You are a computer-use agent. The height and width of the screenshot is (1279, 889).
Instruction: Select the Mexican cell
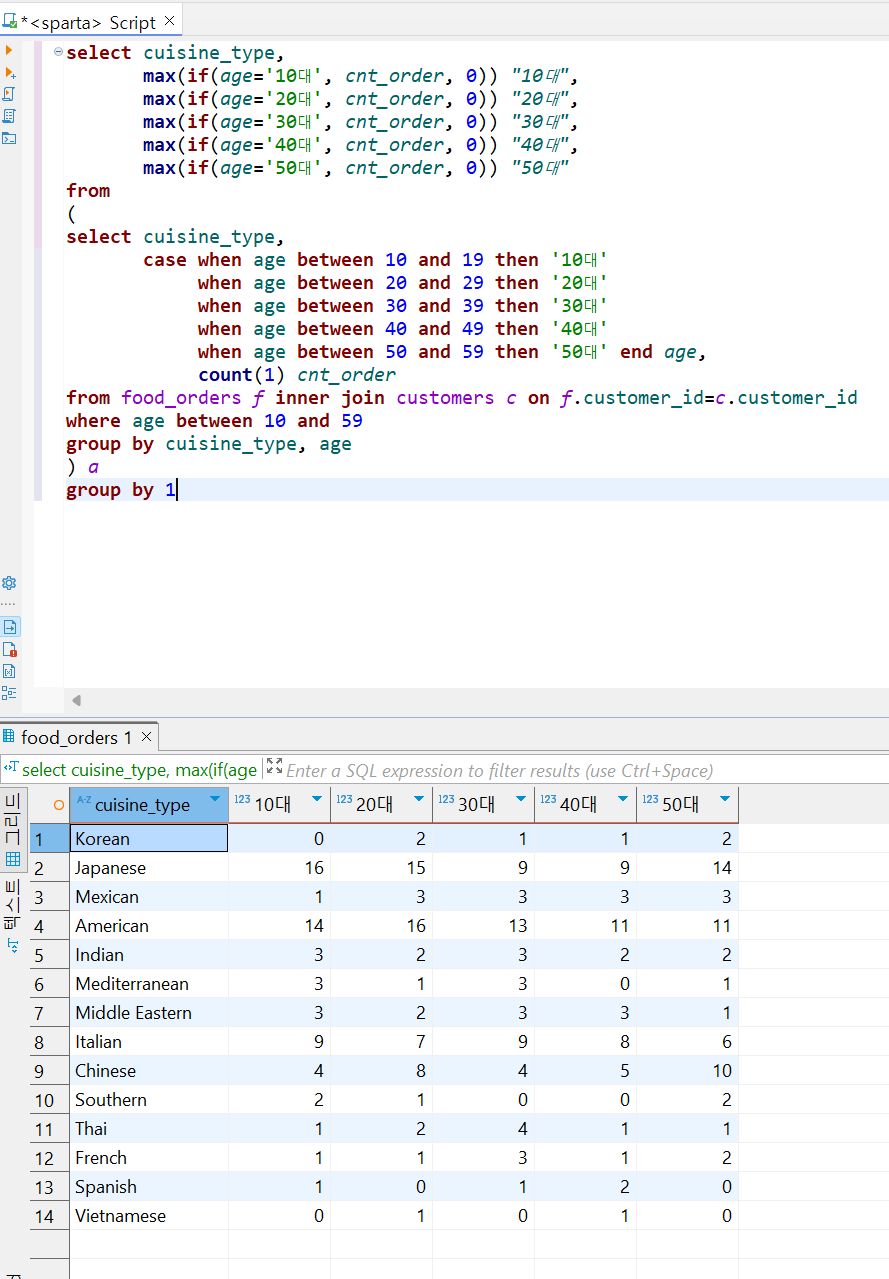(149, 897)
